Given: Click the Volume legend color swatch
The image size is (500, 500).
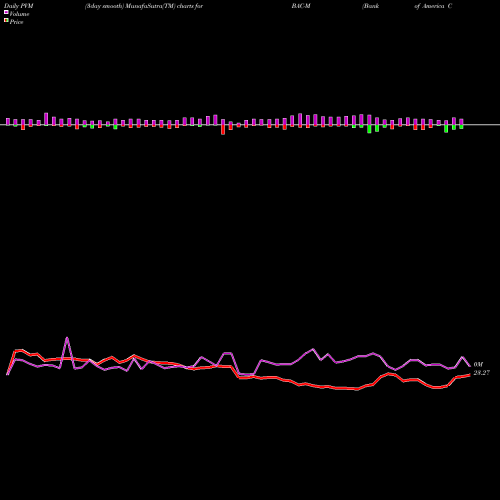Looking at the screenshot, I should [x=6, y=12].
